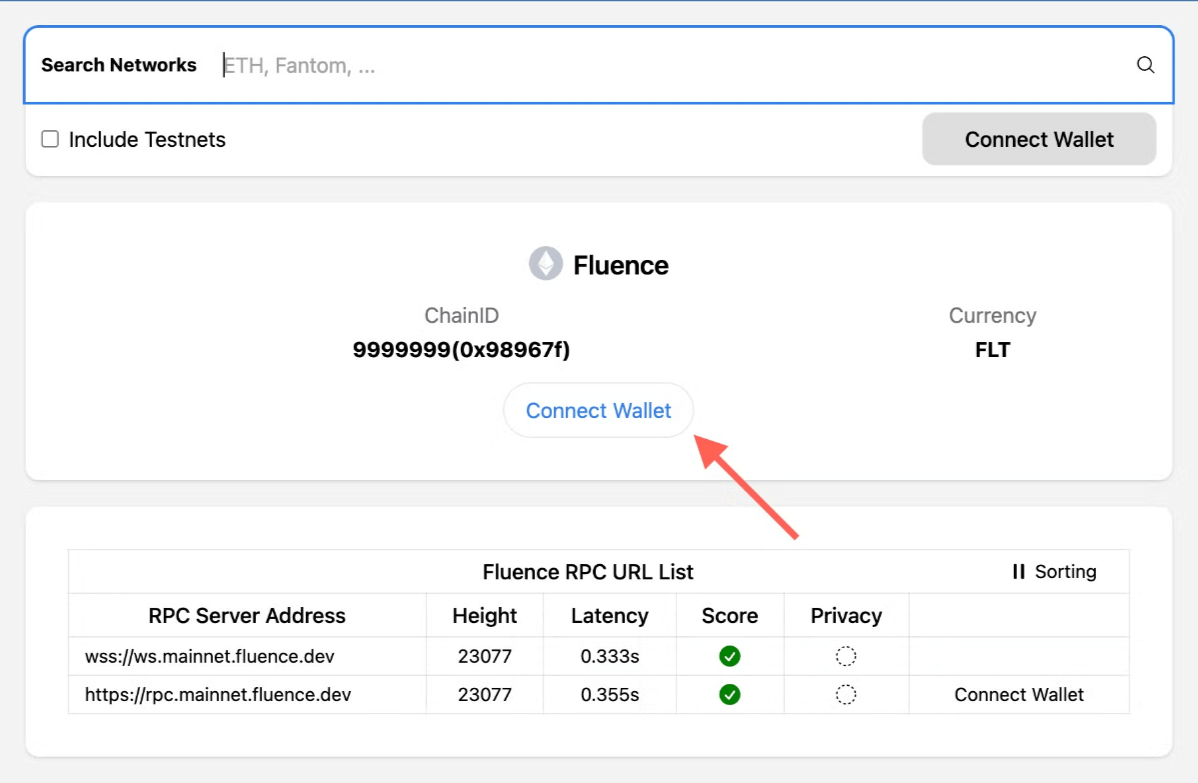The image size is (1198, 783).
Task: Click the privacy indicator circle in the https row
Action: (x=846, y=694)
